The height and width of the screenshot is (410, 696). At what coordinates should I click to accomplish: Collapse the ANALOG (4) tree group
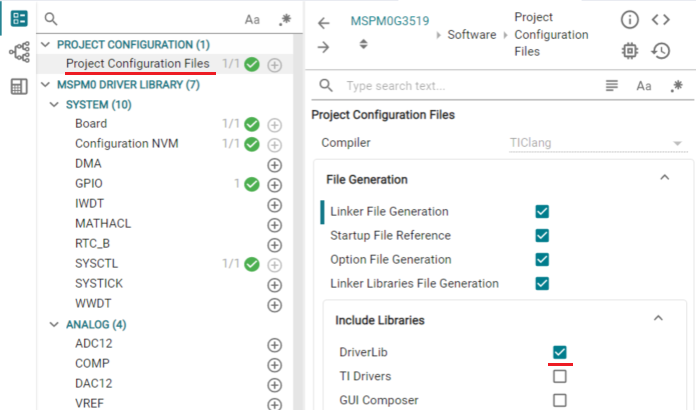(x=53, y=325)
